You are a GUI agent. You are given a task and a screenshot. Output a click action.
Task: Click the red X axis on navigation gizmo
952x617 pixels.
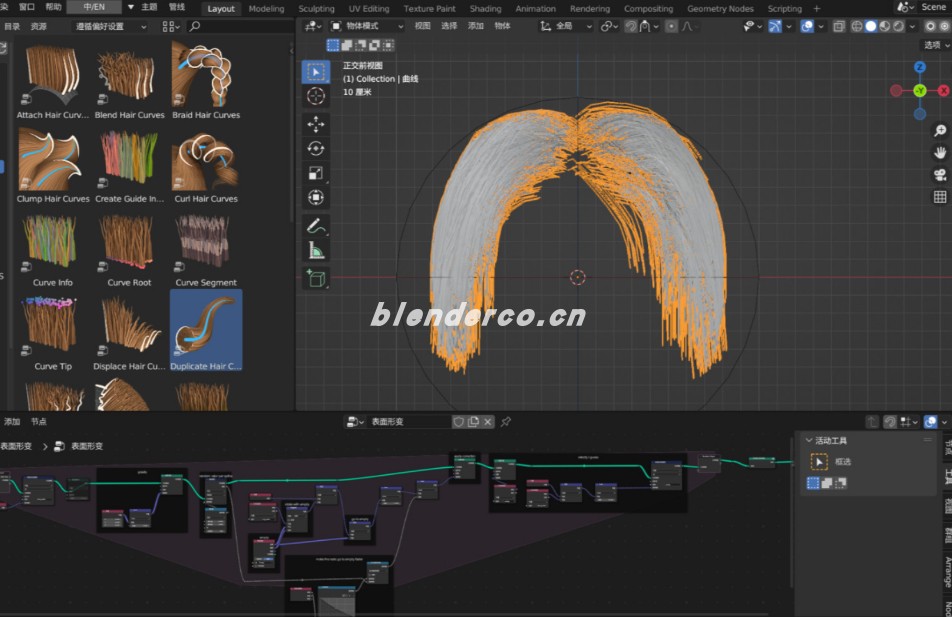point(944,90)
